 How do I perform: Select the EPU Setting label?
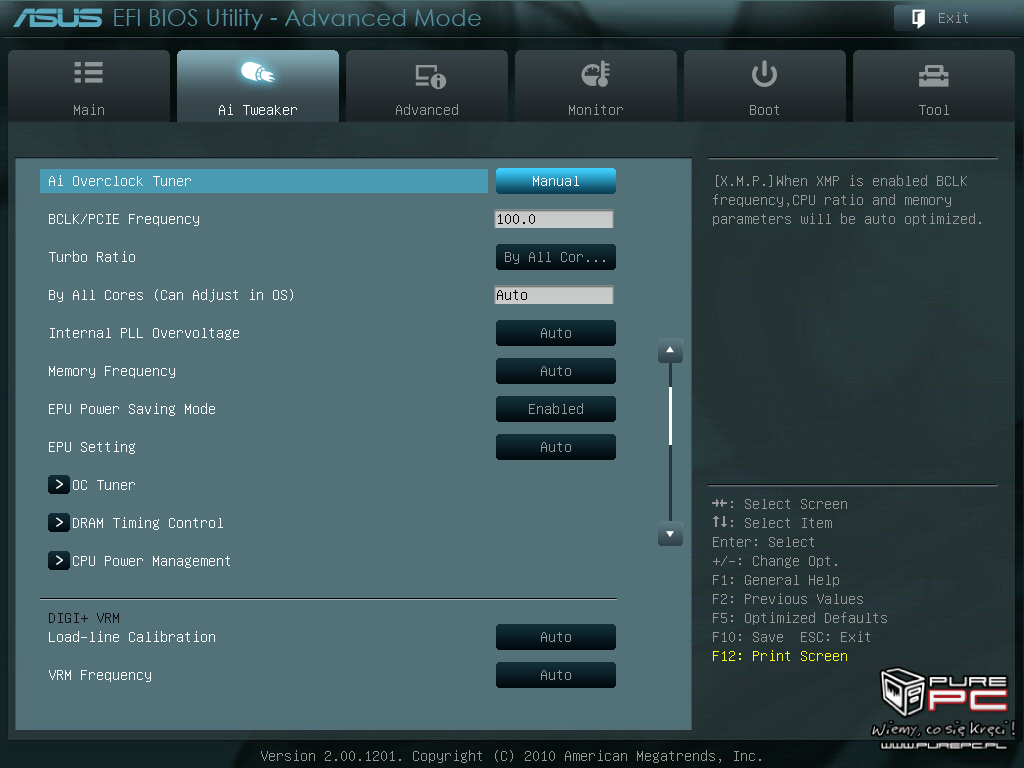[92, 447]
